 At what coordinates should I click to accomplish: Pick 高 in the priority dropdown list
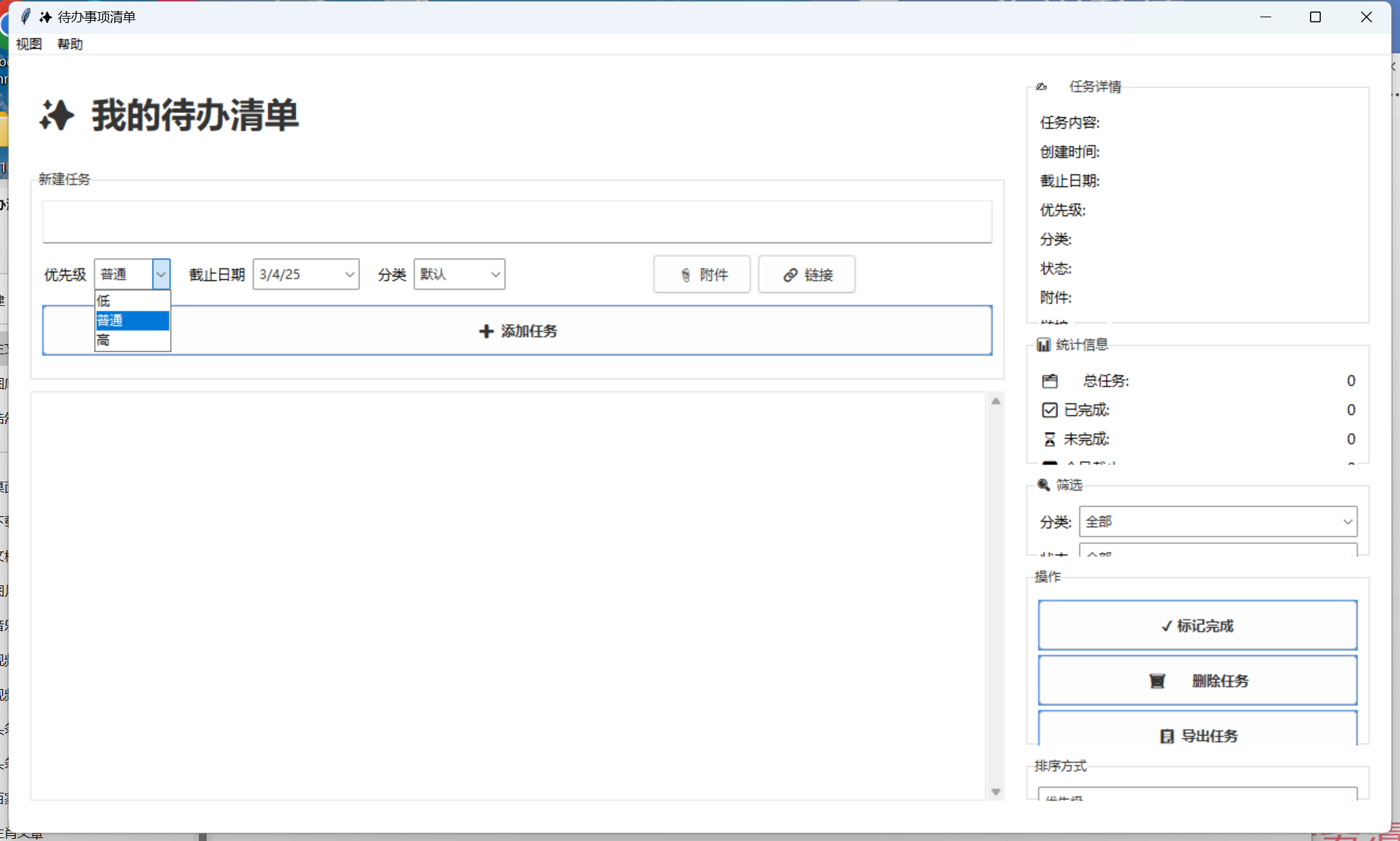(133, 340)
